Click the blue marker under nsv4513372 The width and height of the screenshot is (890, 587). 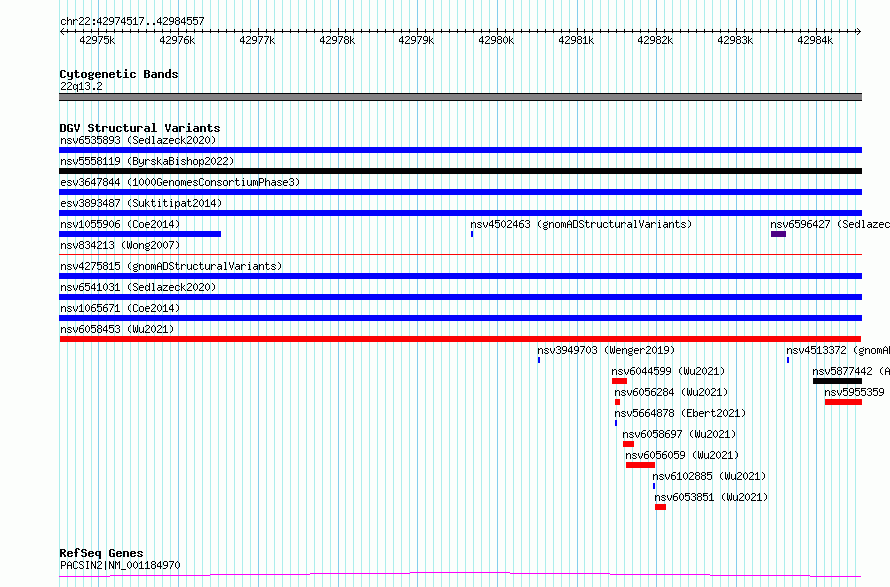pos(788,360)
